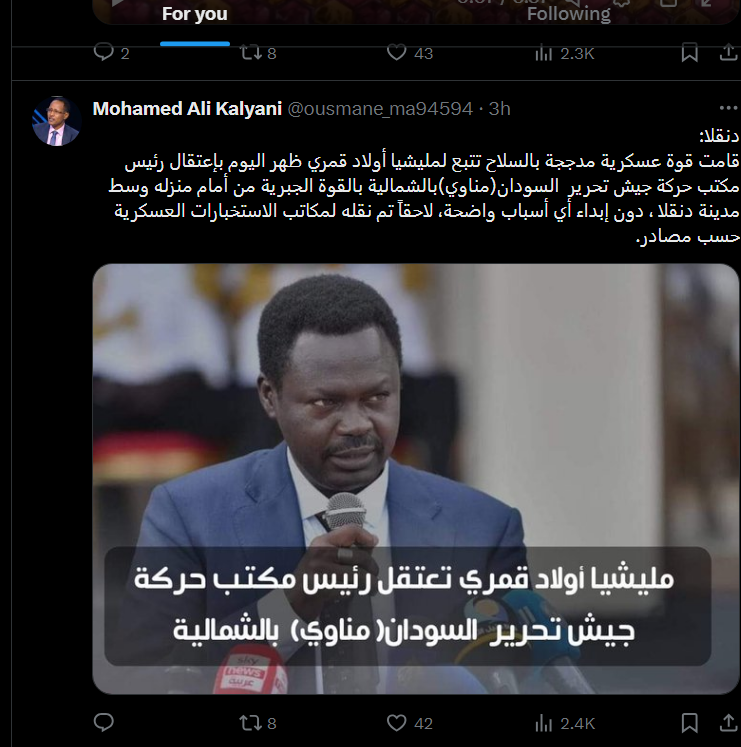Open the @ousmane_ma94594 handle link
Image resolution: width=741 pixels, height=747 pixels.
tap(380, 109)
